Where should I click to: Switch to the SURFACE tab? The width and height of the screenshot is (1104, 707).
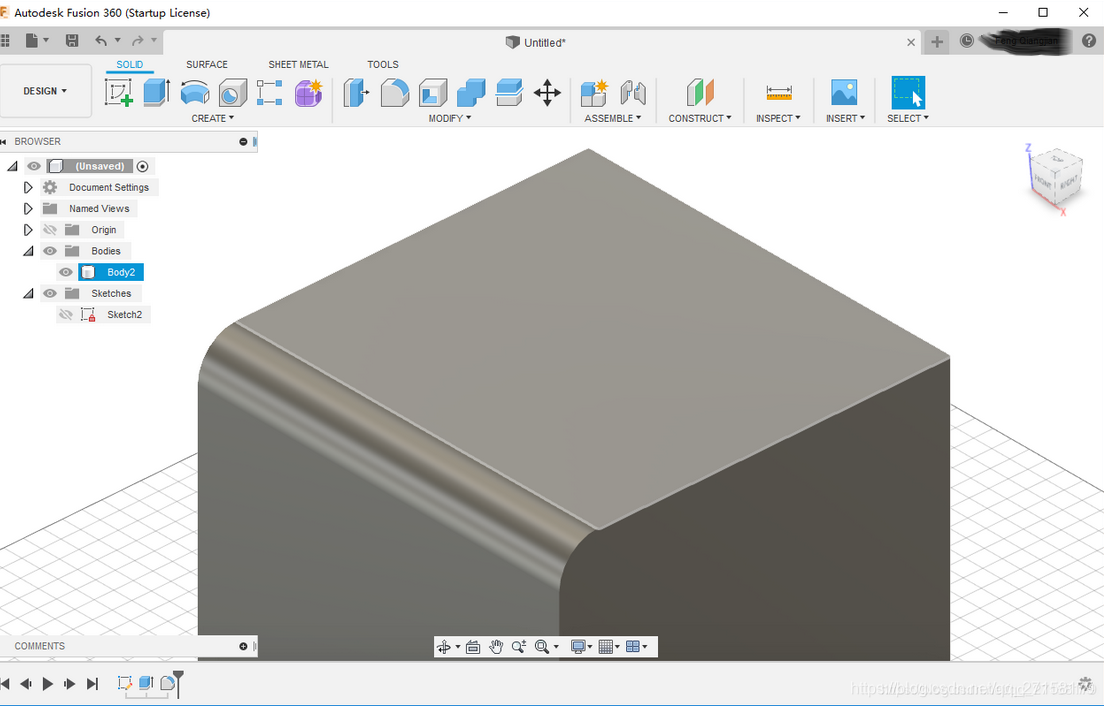tap(207, 64)
